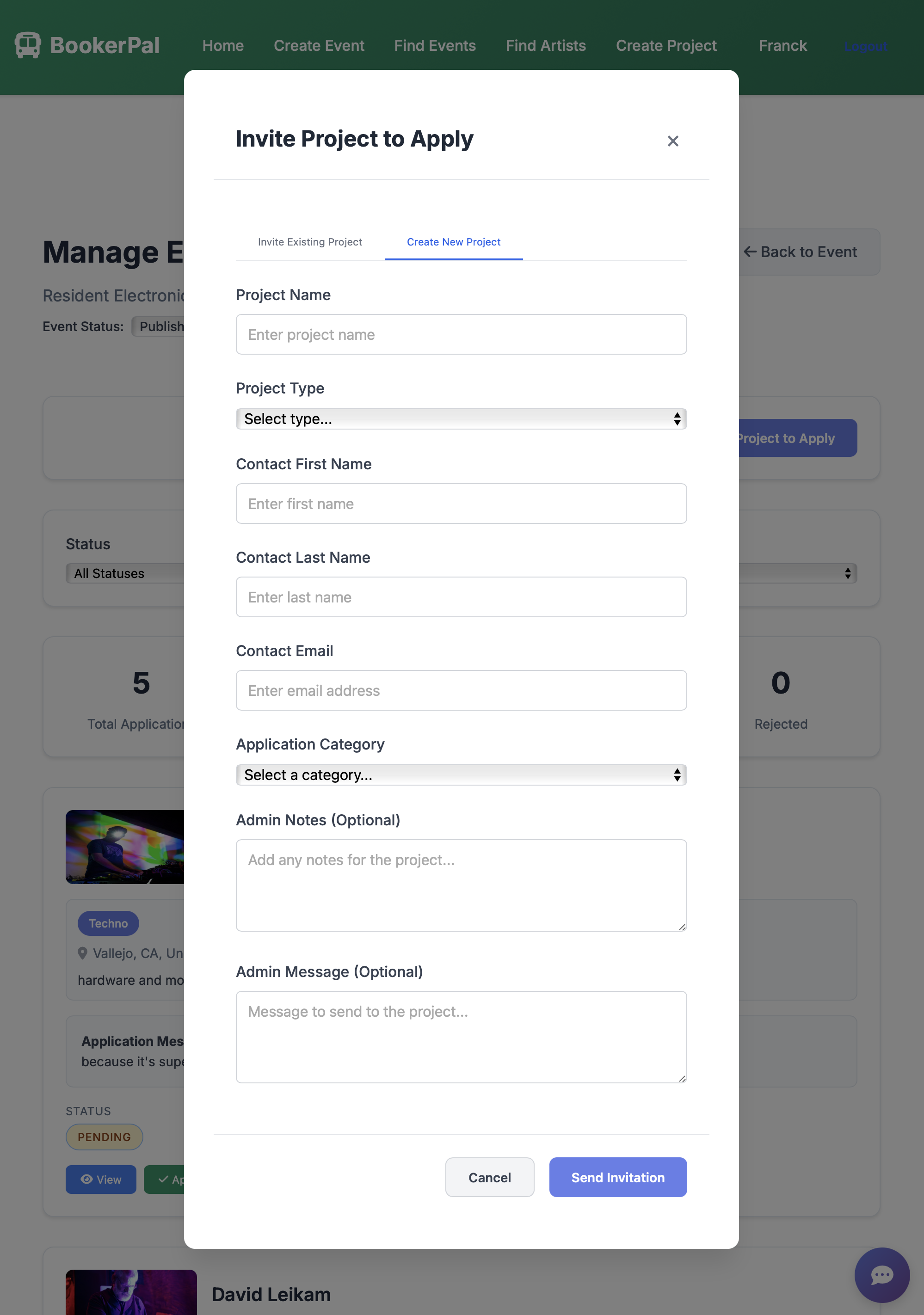Switch to the Invite Existing Project tab
The image size is (924, 1315).
pos(310,242)
